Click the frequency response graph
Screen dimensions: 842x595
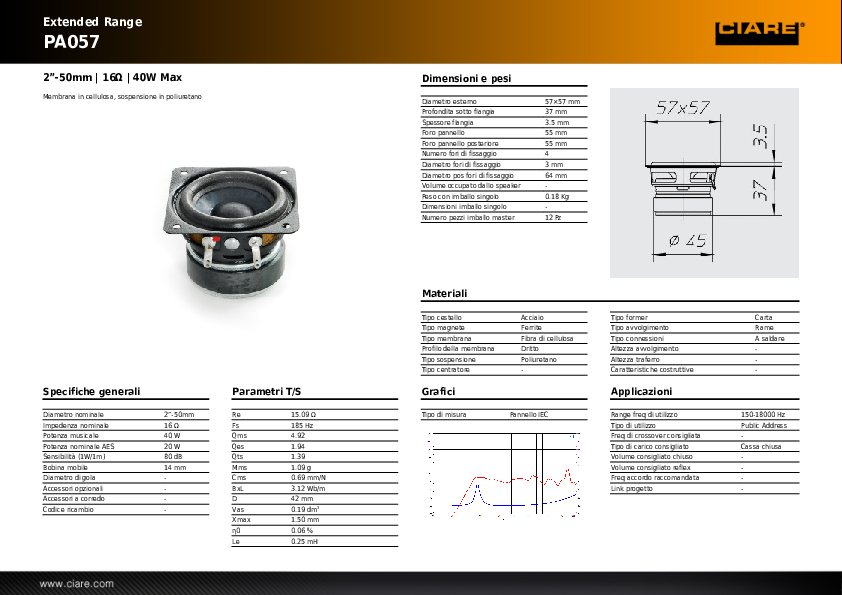coord(504,475)
